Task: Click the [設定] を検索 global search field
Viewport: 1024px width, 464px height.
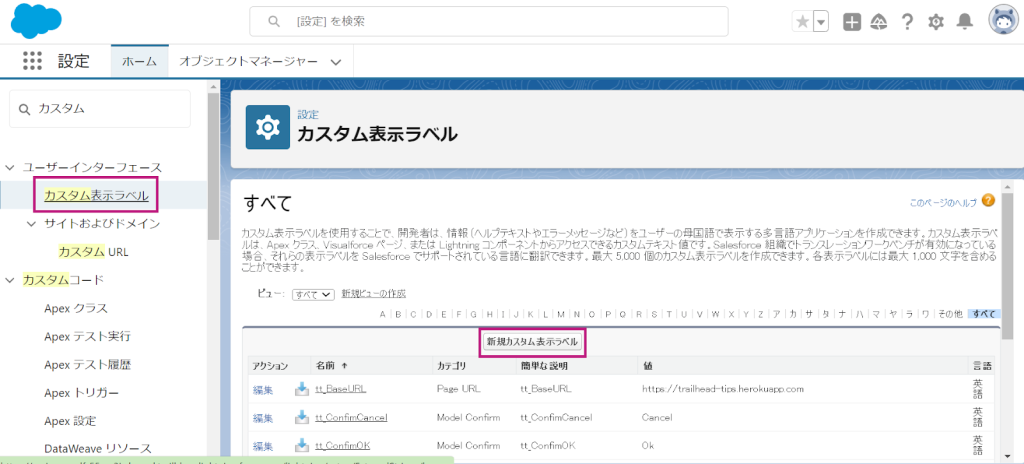Action: [488, 22]
